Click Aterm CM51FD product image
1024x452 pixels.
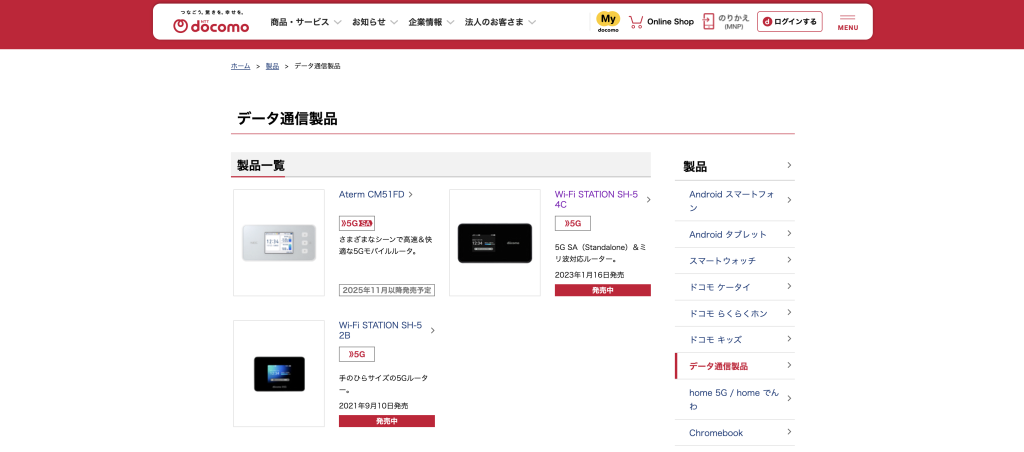[279, 242]
